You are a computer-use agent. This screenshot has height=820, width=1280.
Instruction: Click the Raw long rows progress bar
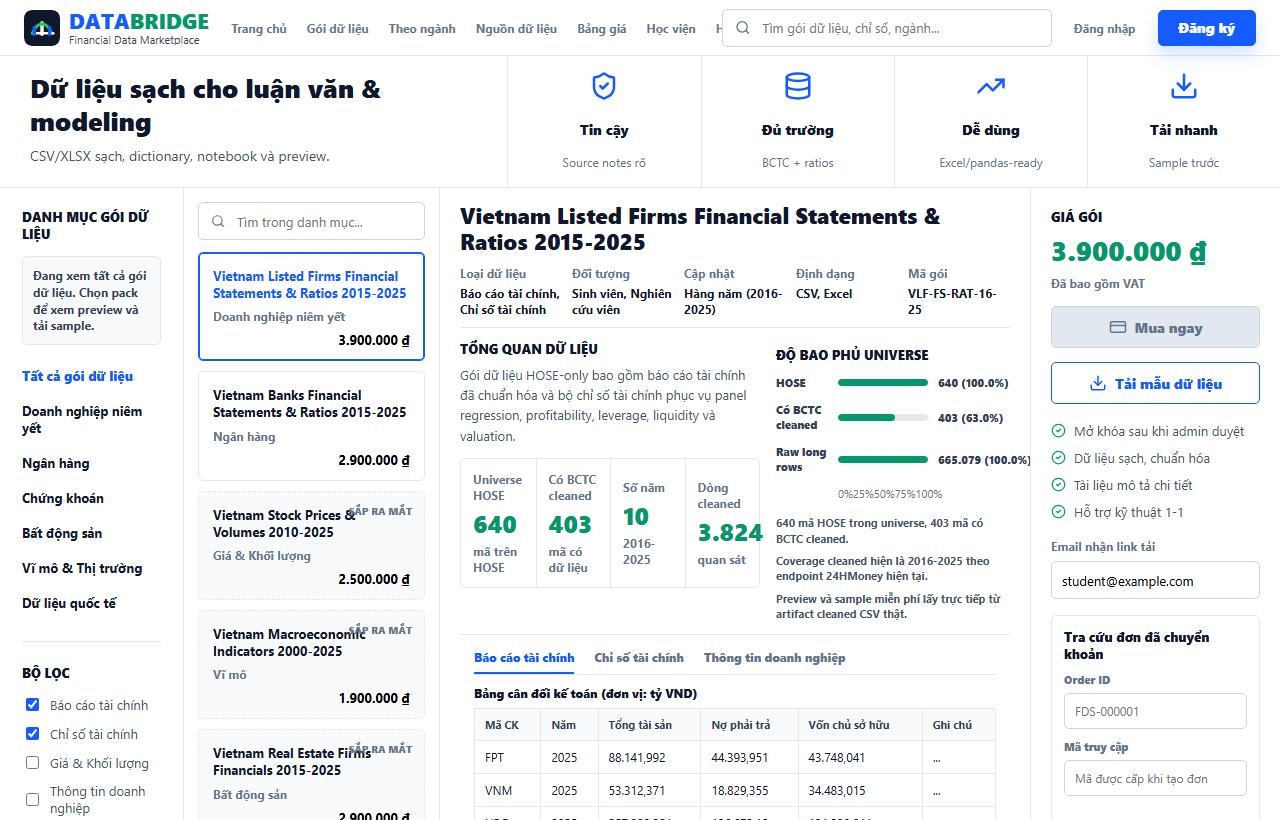[883, 460]
